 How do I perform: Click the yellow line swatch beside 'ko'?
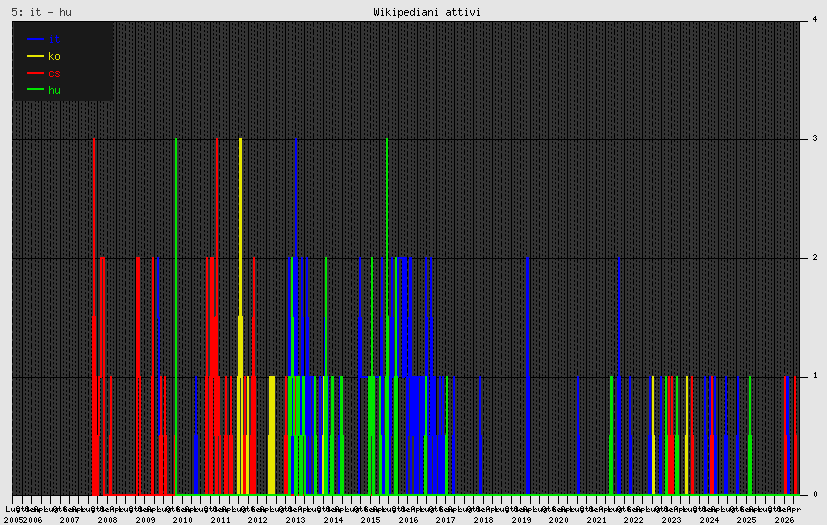[x=35, y=56]
